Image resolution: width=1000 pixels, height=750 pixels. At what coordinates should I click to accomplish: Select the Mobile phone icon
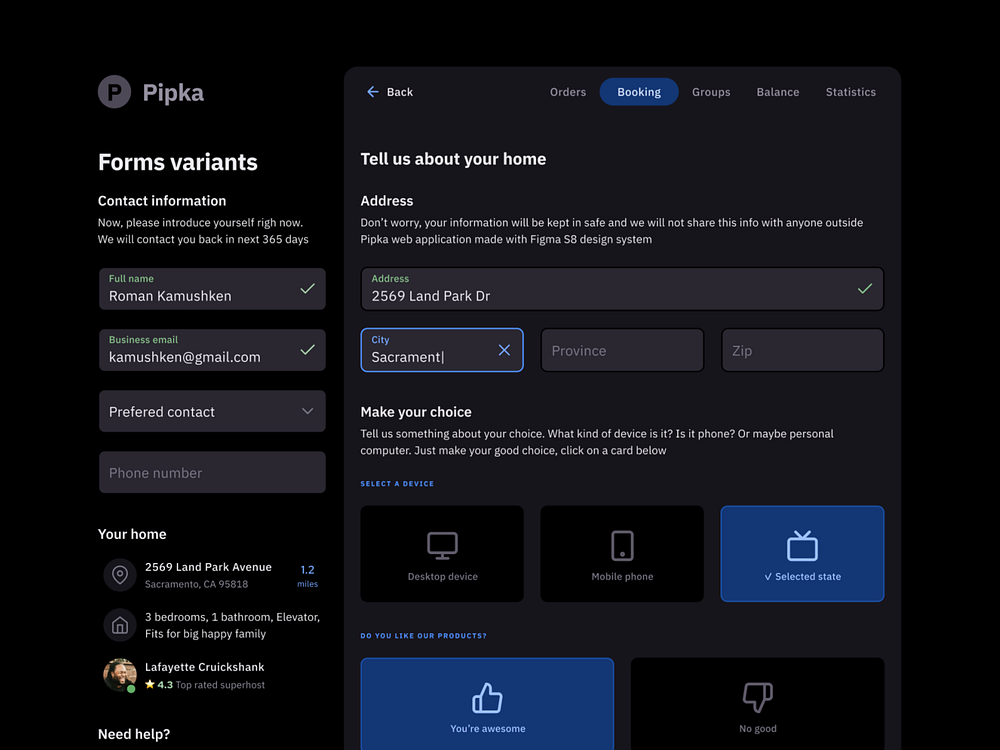point(621,545)
